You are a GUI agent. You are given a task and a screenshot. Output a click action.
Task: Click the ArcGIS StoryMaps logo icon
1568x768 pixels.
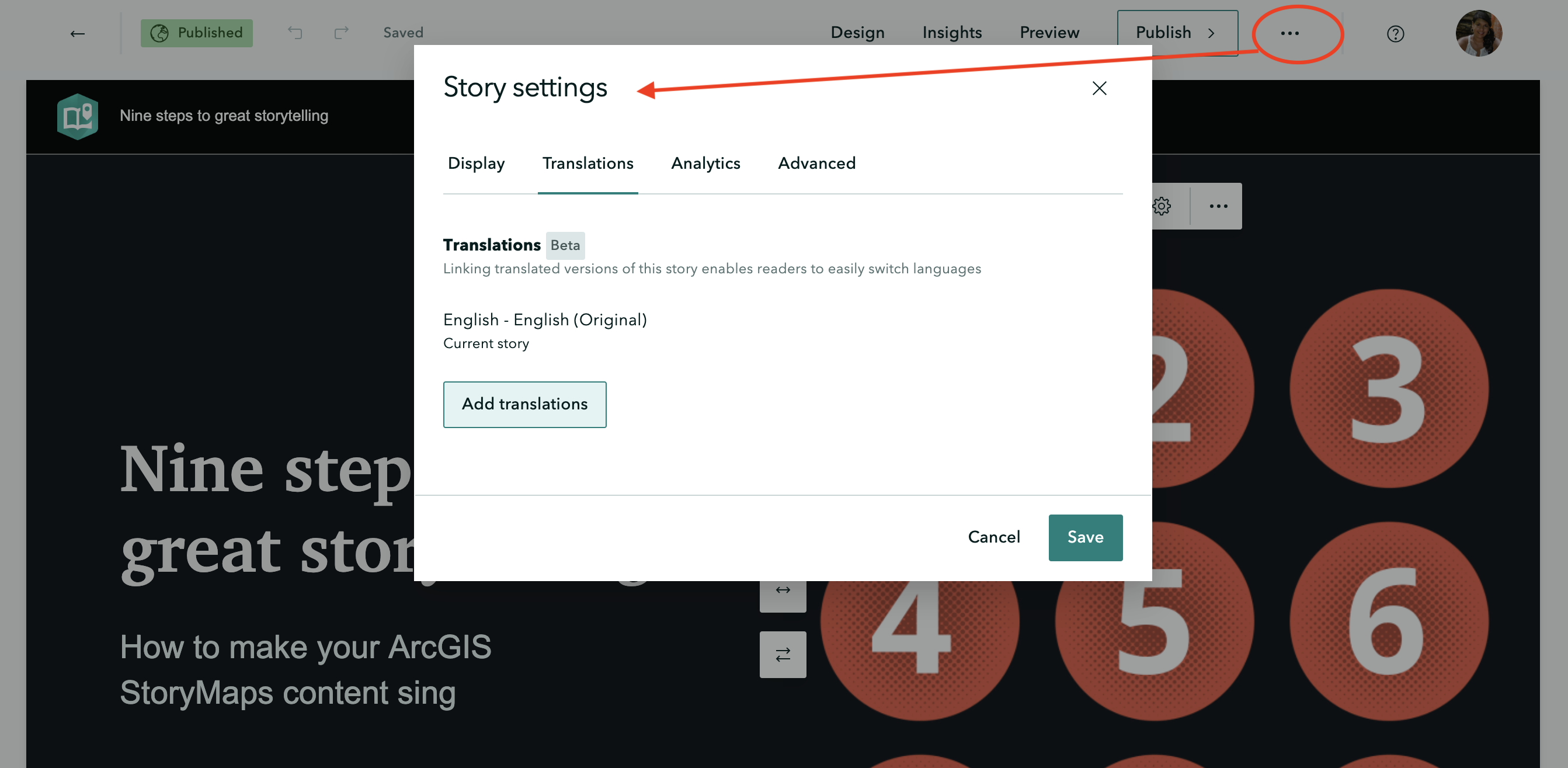77,116
